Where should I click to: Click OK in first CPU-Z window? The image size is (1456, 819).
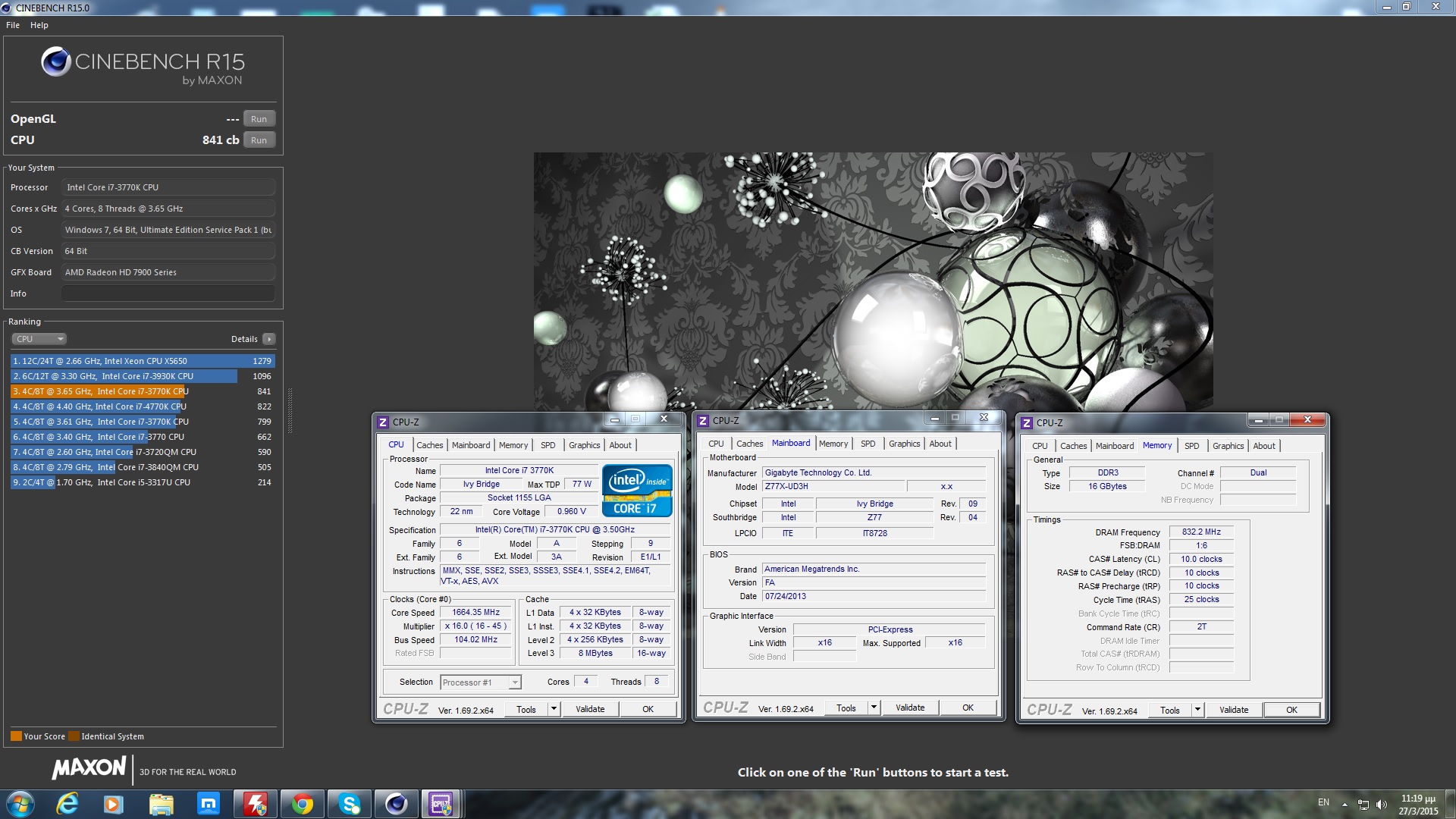click(x=648, y=710)
